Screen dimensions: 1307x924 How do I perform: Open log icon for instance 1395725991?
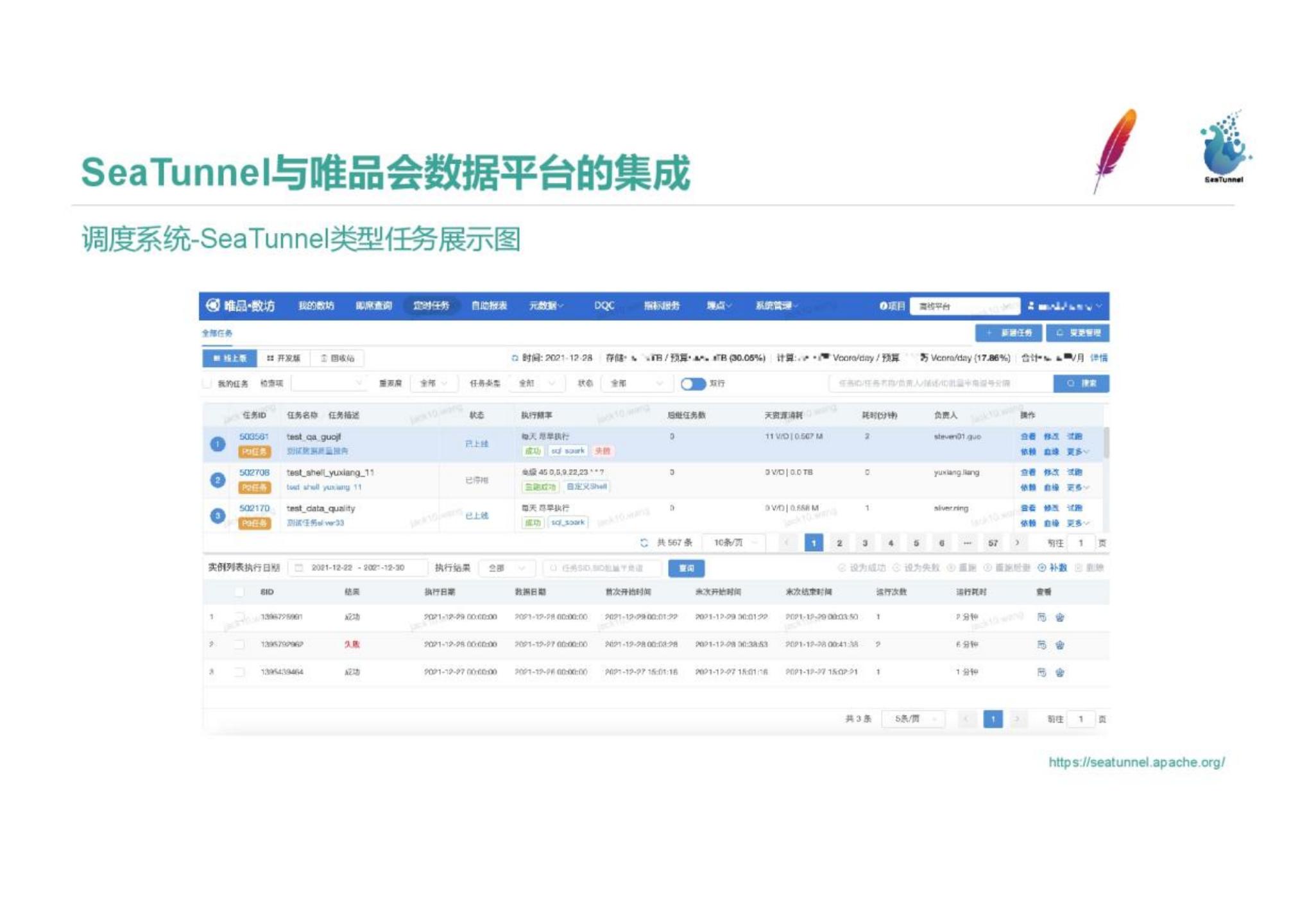[x=1041, y=617]
